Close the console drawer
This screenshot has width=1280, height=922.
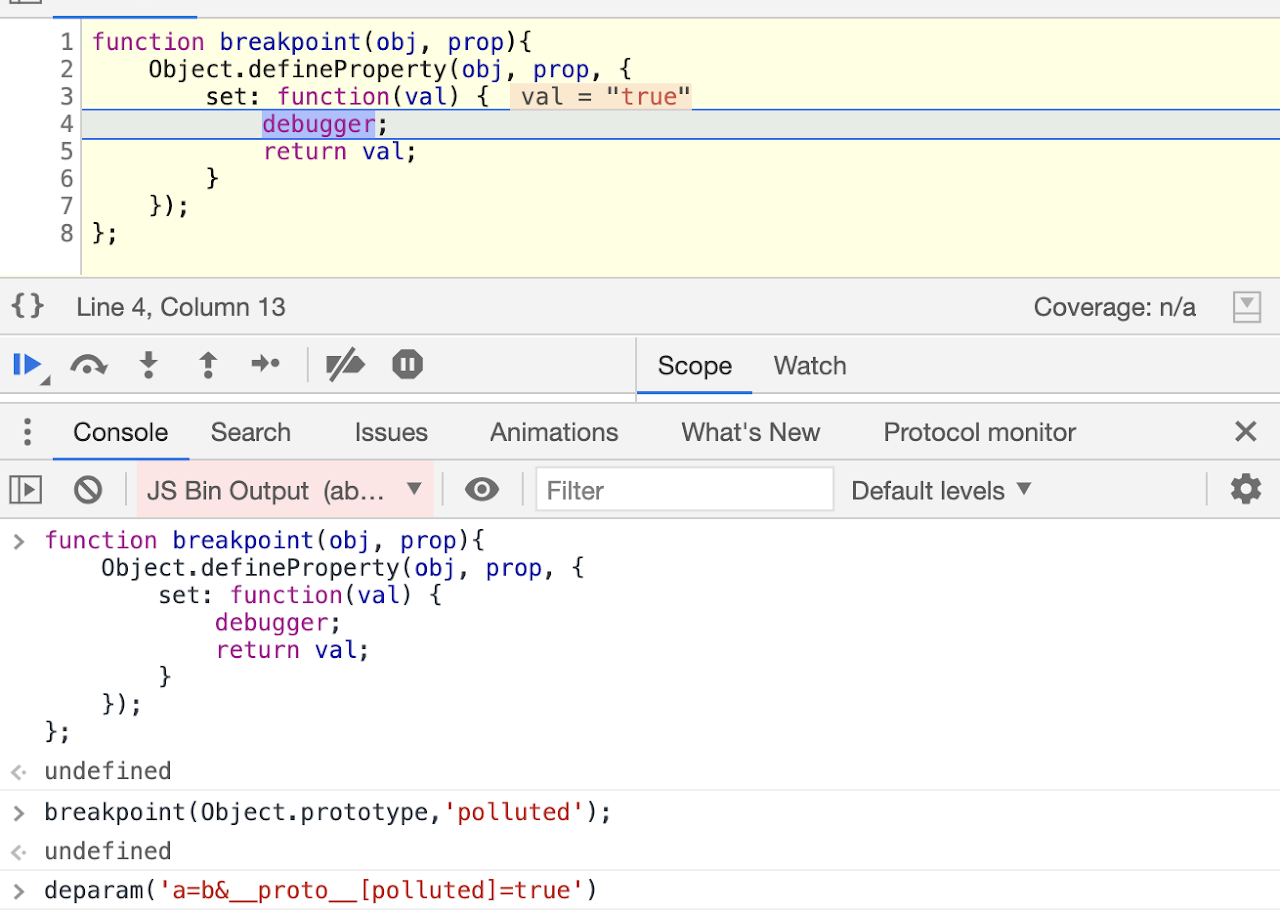(x=1245, y=432)
